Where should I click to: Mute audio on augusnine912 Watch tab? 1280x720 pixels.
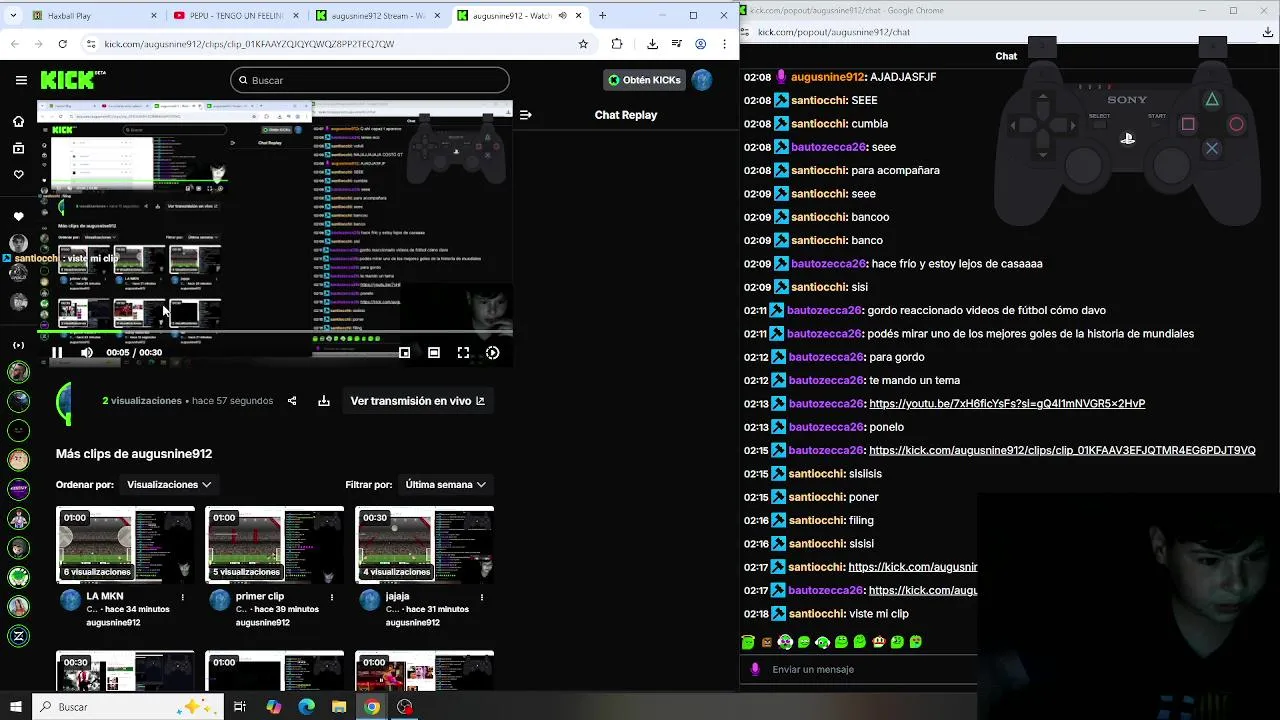point(562,15)
